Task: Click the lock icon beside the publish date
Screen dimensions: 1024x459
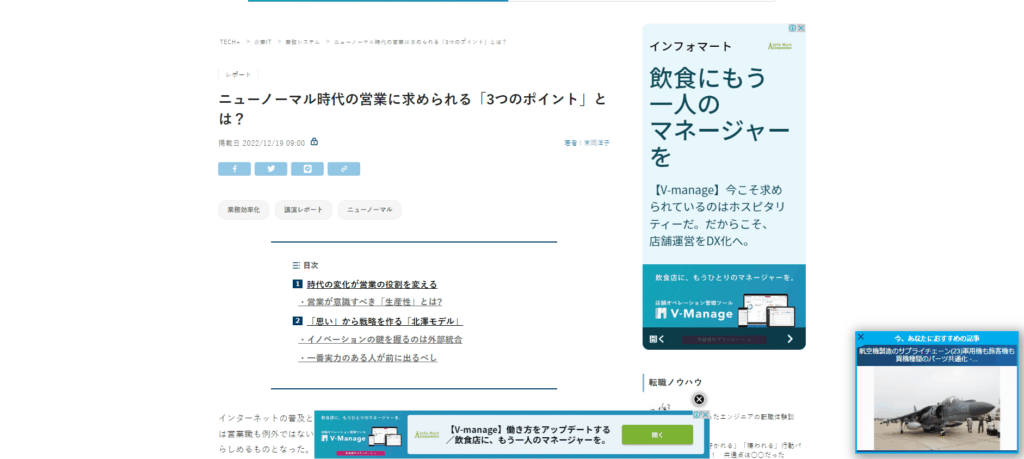Action: coord(314,142)
